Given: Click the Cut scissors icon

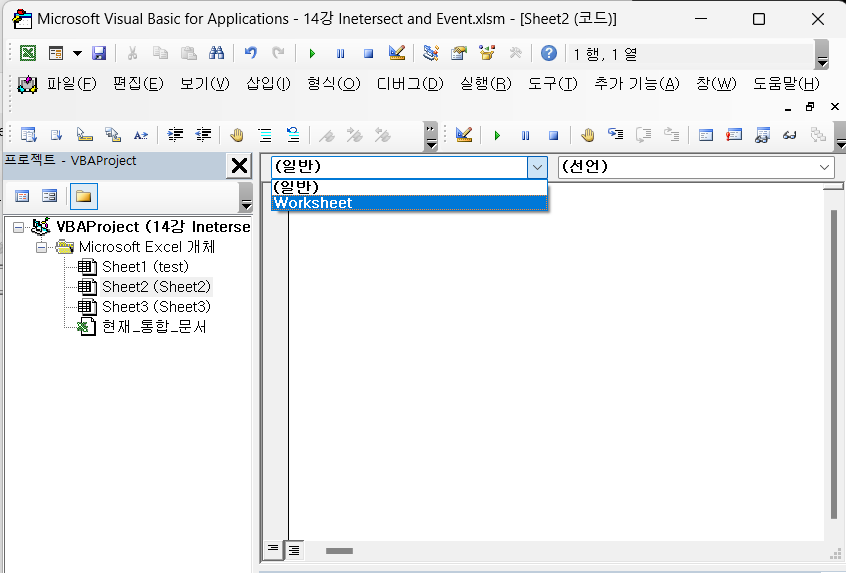Looking at the screenshot, I should (x=132, y=53).
